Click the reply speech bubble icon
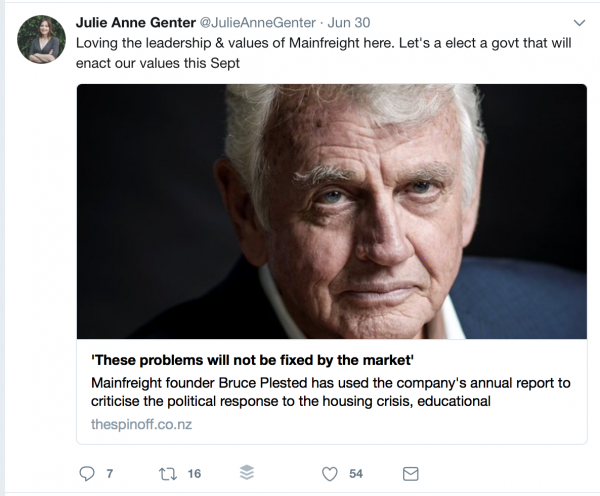 [x=87, y=473]
